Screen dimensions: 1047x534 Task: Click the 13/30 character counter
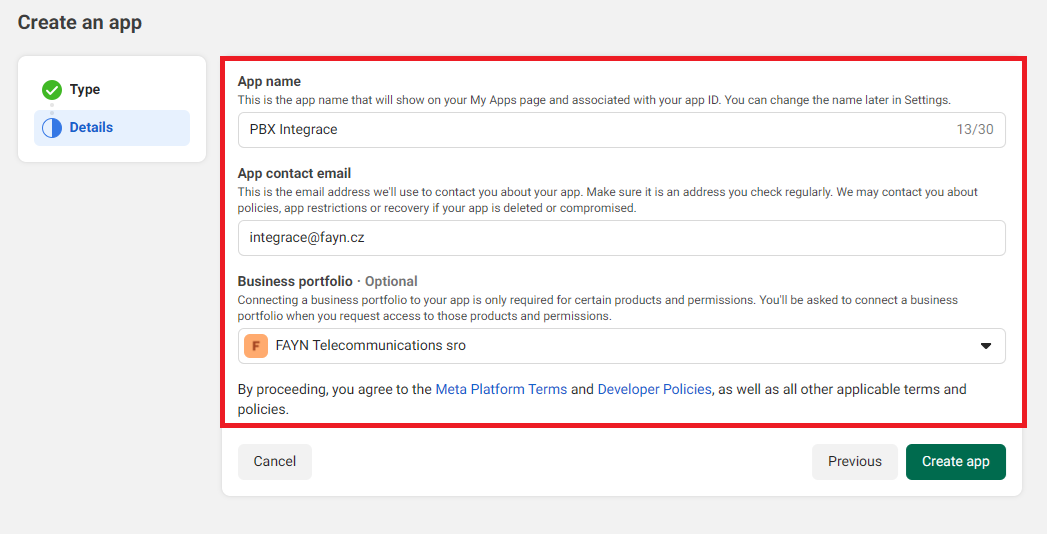(x=974, y=130)
